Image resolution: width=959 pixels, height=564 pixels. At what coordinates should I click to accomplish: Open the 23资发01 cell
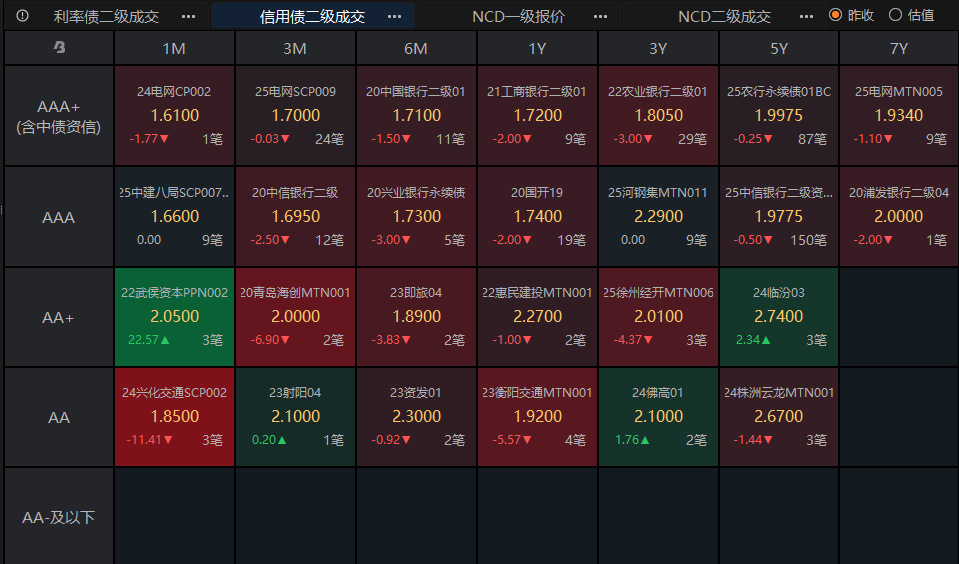[x=417, y=417]
